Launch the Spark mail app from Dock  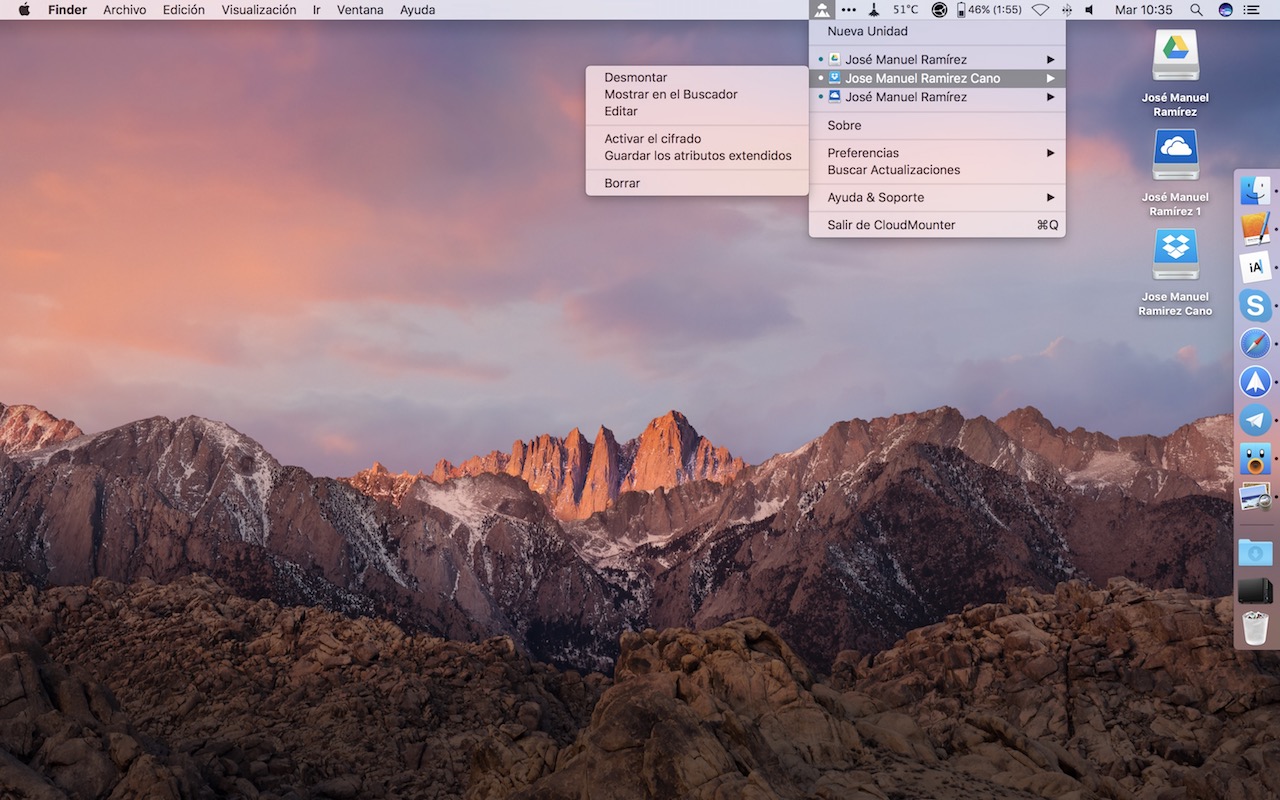(x=1255, y=382)
